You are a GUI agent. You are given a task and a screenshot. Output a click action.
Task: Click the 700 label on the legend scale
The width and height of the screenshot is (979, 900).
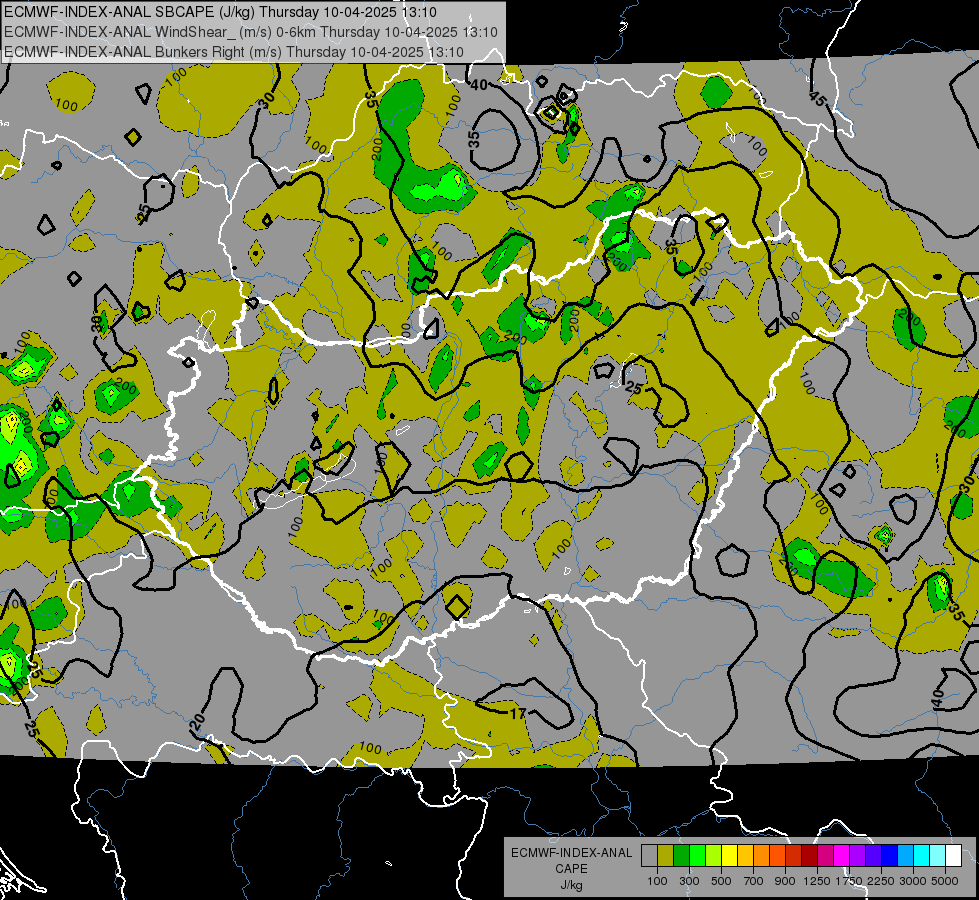point(754,881)
